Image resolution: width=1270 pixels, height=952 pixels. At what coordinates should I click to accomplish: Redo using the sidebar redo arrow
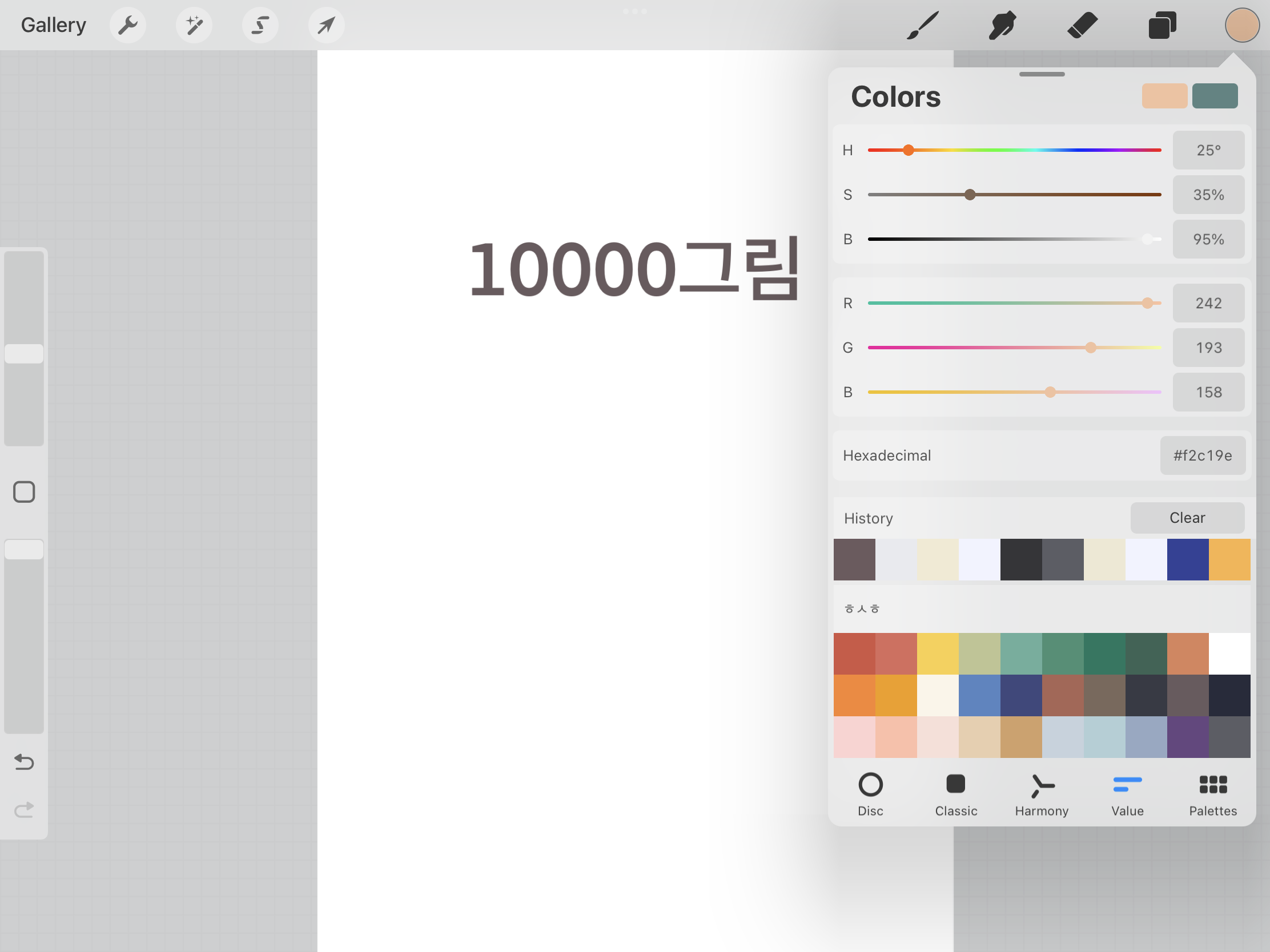24,810
